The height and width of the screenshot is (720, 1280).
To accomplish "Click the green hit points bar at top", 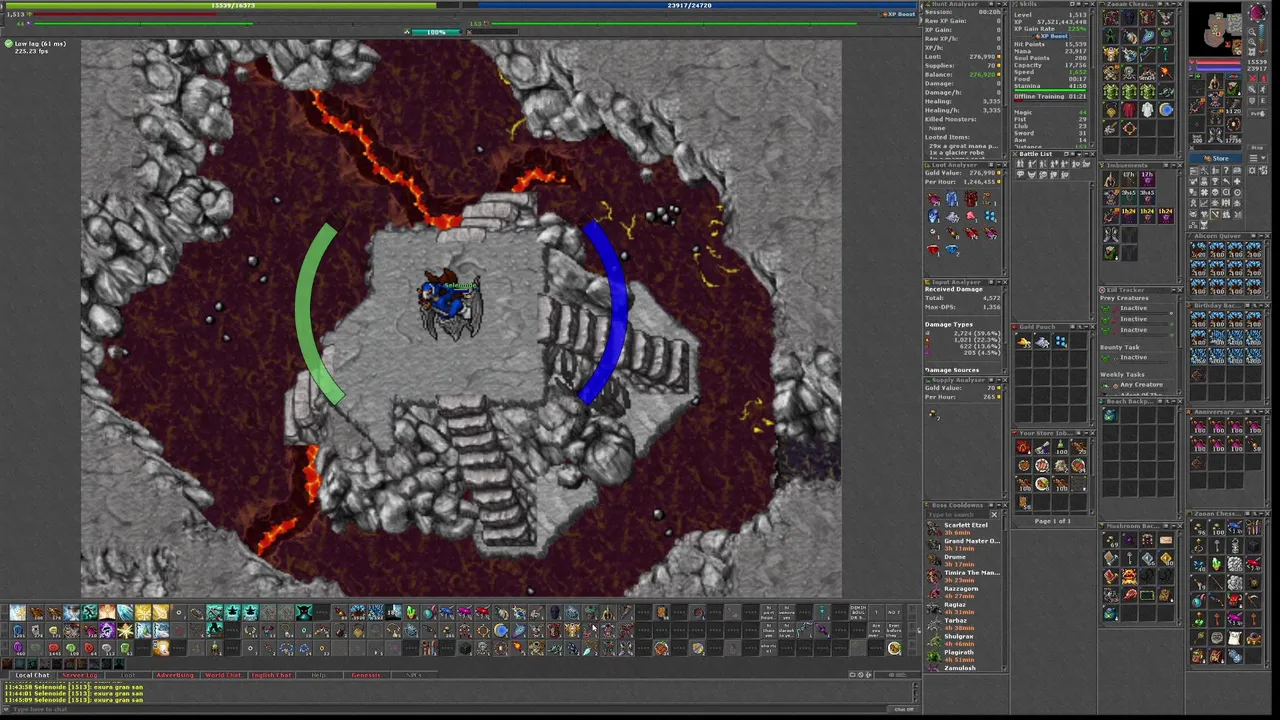I will 232,5.
